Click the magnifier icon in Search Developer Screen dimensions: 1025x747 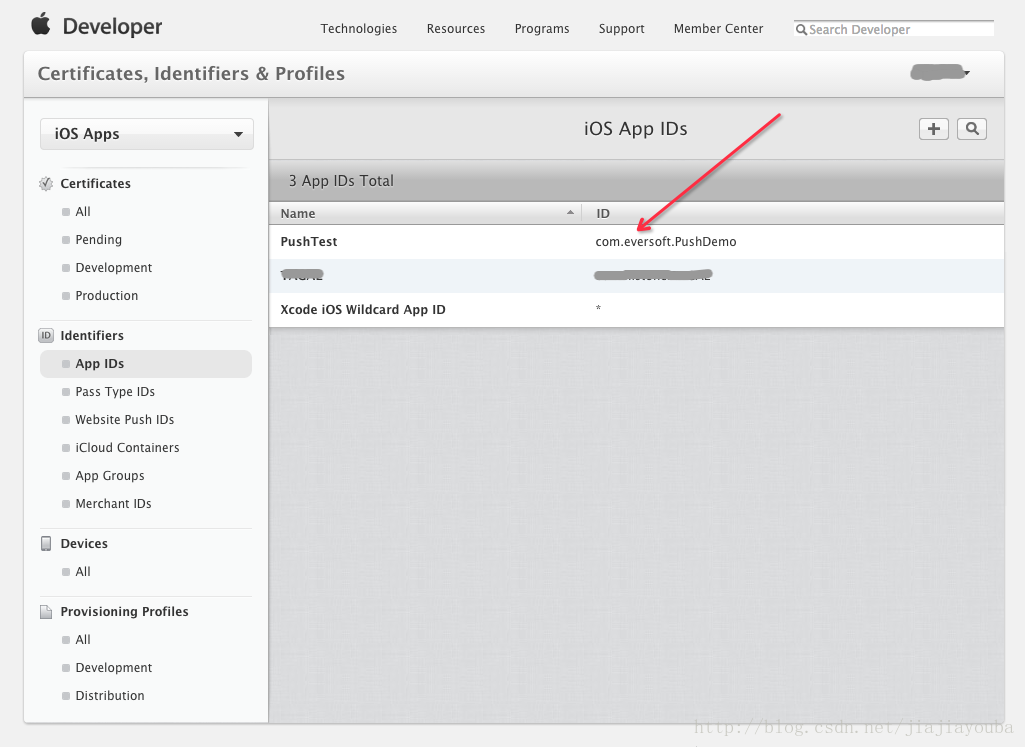[x=801, y=29]
